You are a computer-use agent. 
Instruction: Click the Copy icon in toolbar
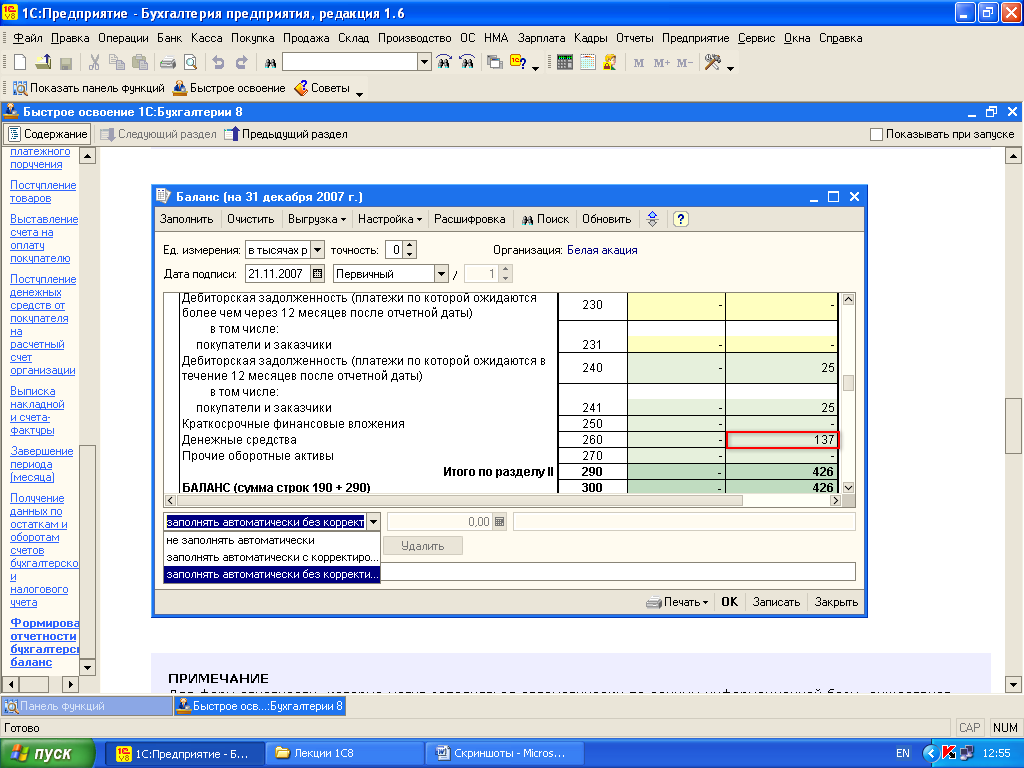(117, 63)
